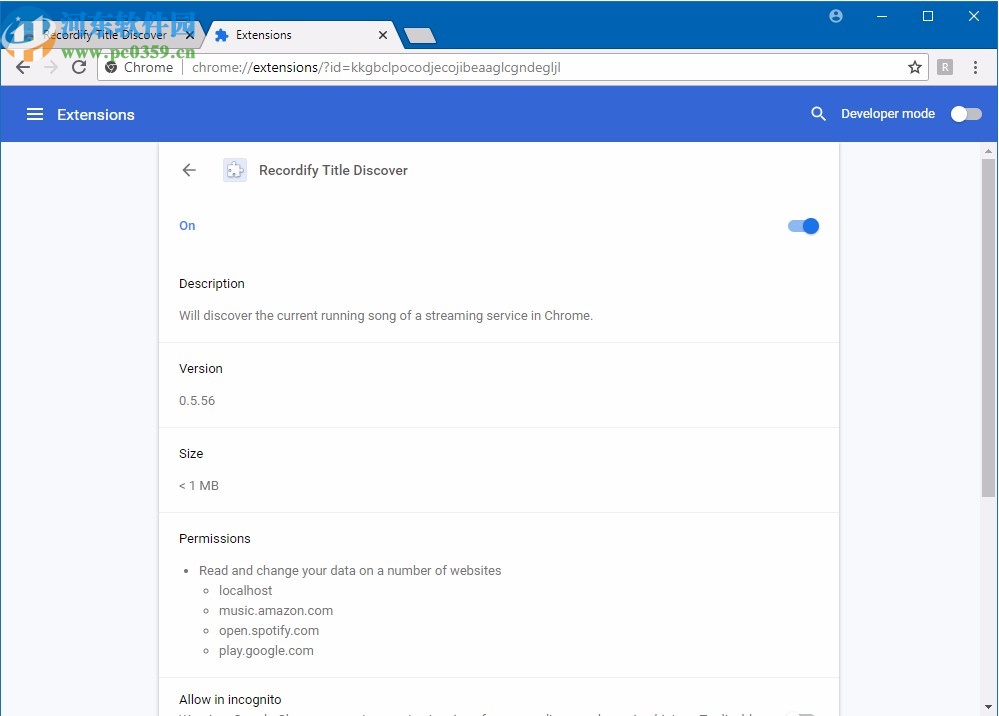
Task: Click the Recordify Title Discover puzzle icon
Action: coord(234,170)
